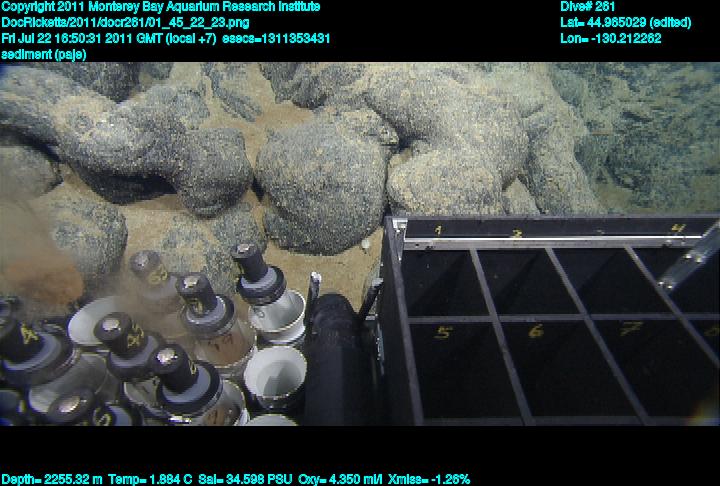
Task: Select the Lon= -130.212262 readout
Action: [x=611, y=38]
